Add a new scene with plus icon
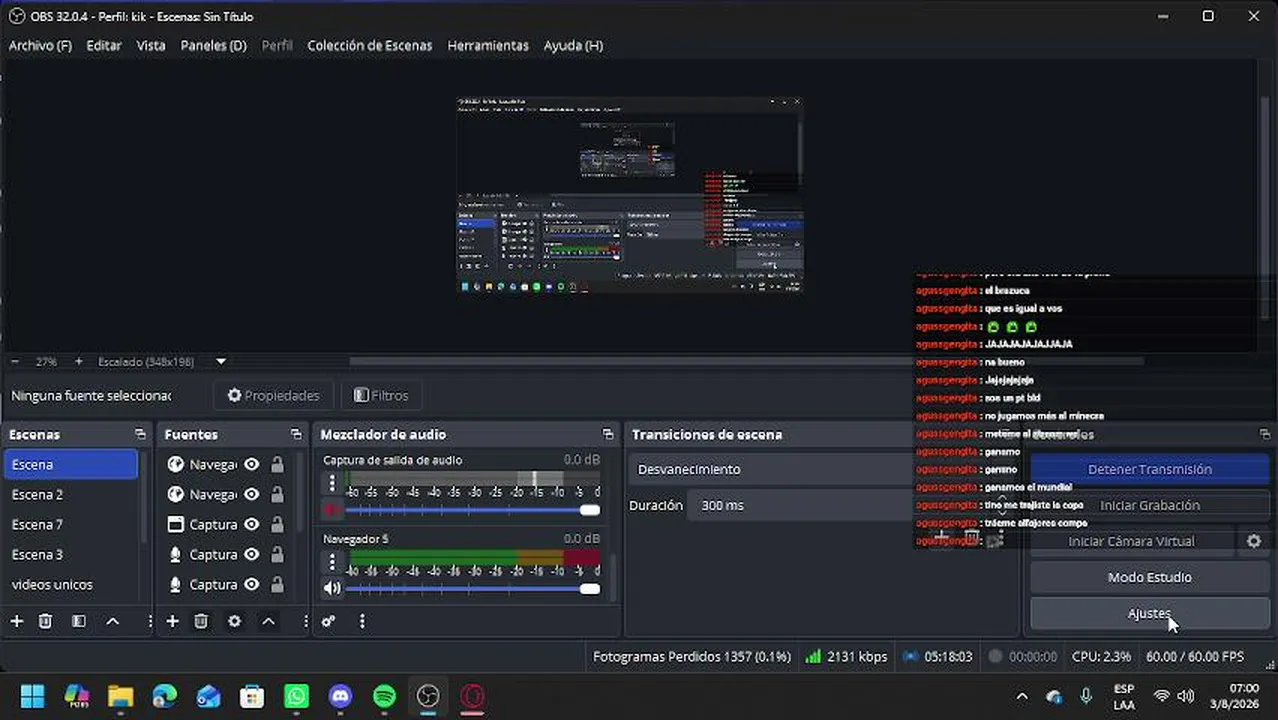 (x=17, y=621)
